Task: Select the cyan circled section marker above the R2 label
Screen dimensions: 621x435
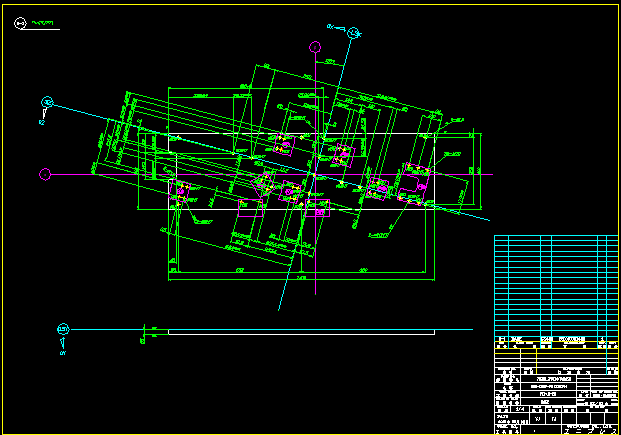Action: pos(47,102)
